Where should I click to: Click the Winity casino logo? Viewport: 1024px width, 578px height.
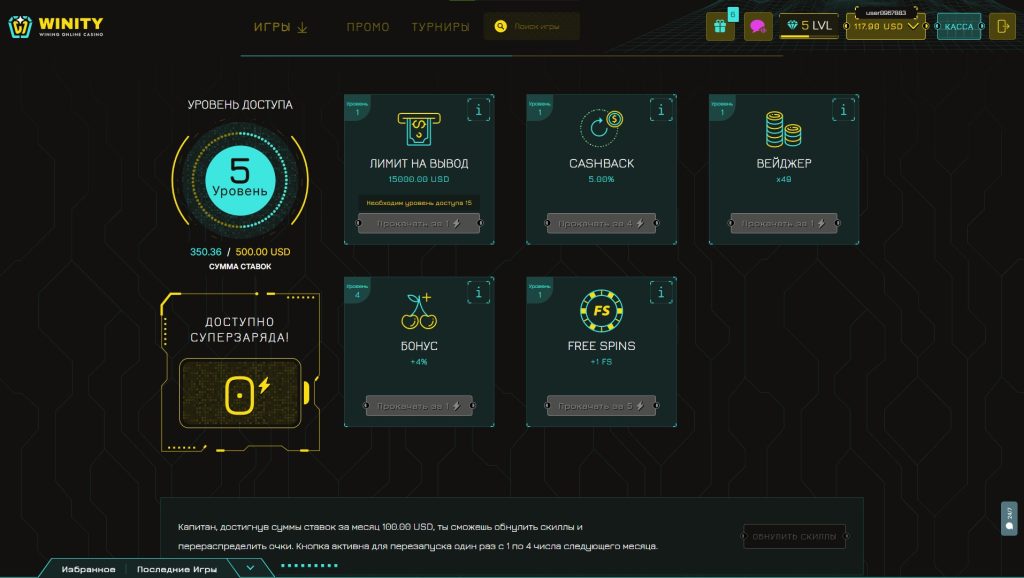click(x=56, y=27)
